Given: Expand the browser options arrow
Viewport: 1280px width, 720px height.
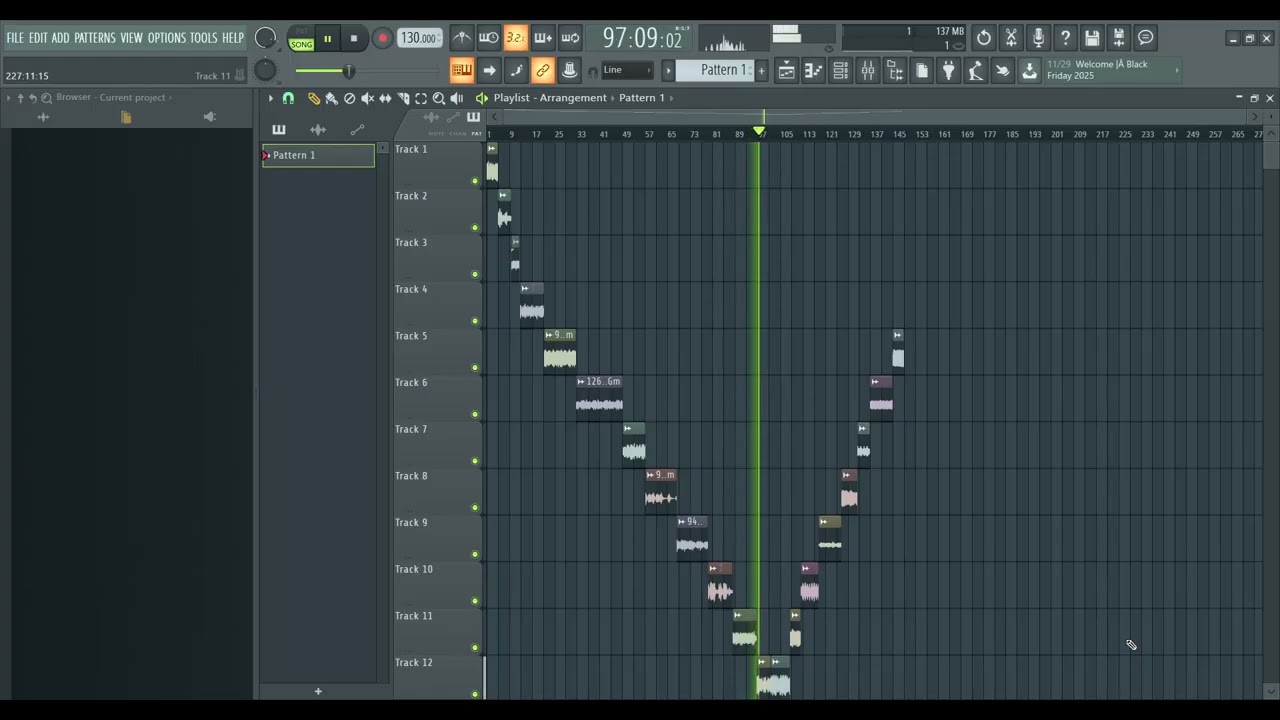Looking at the screenshot, I should 7,98.
